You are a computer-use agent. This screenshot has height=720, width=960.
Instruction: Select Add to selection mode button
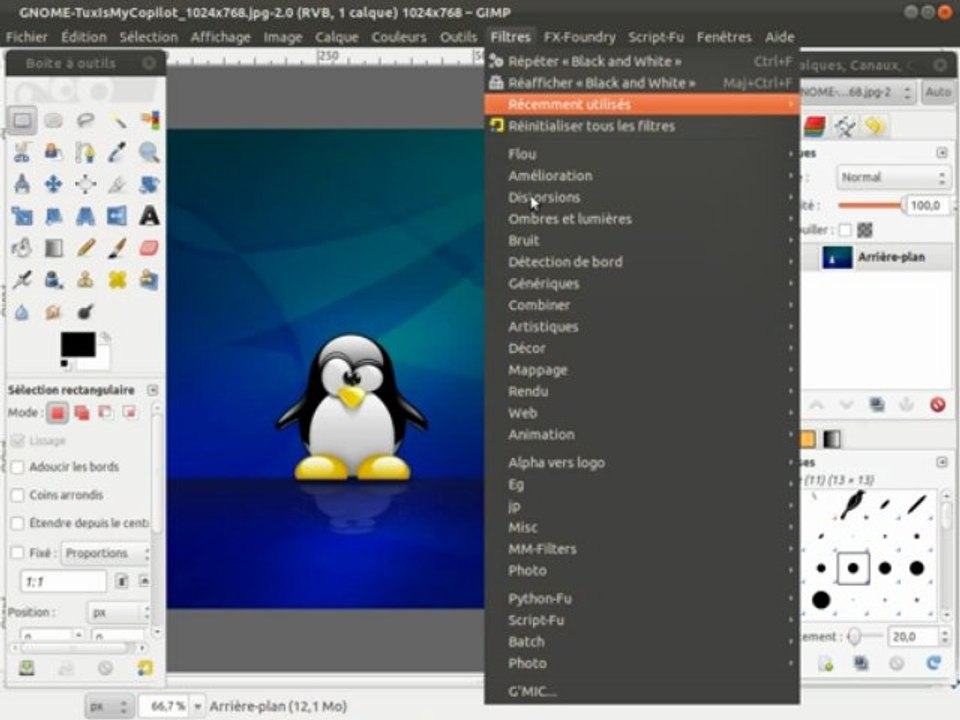click(x=81, y=413)
